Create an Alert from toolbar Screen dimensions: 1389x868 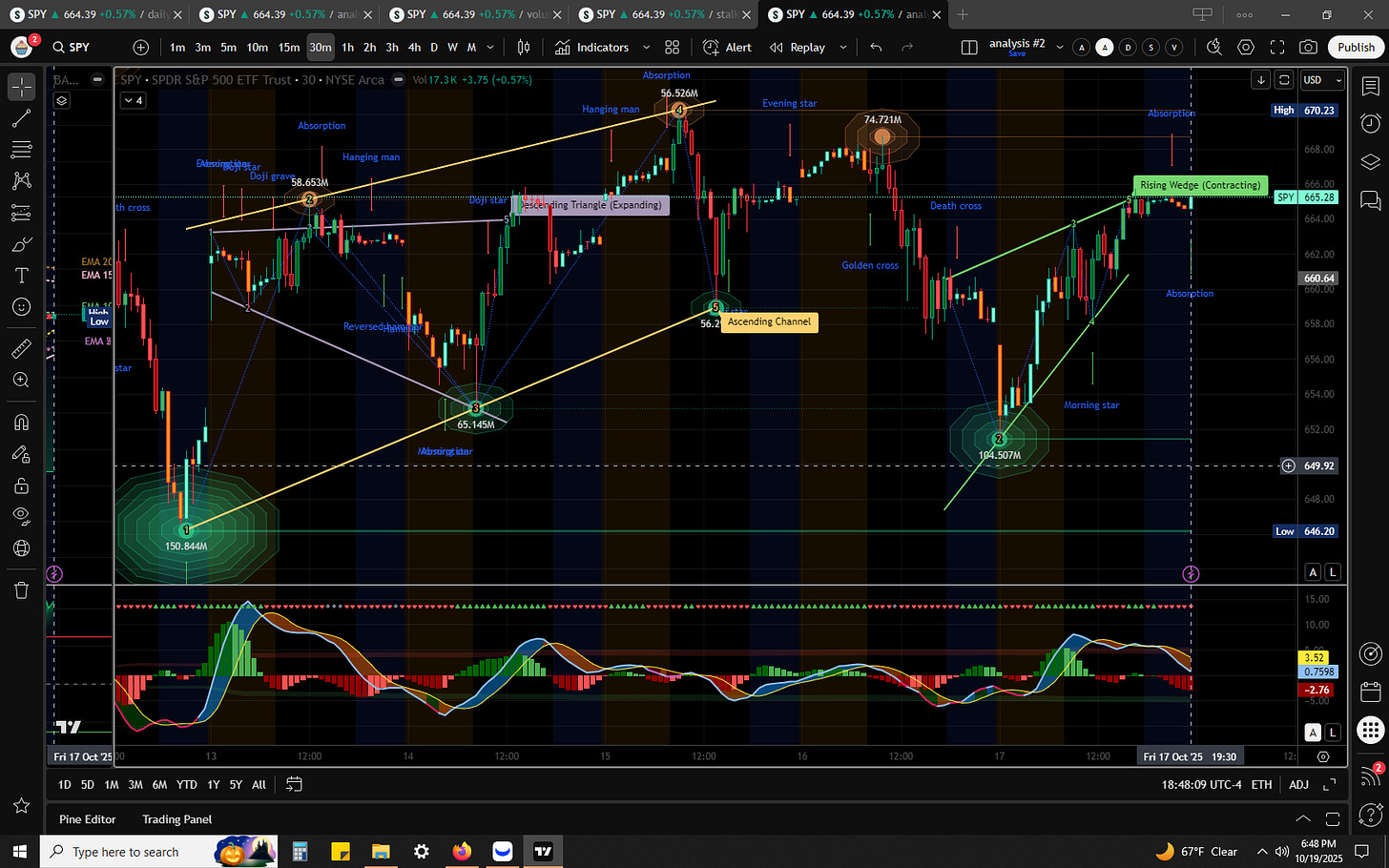pos(728,48)
